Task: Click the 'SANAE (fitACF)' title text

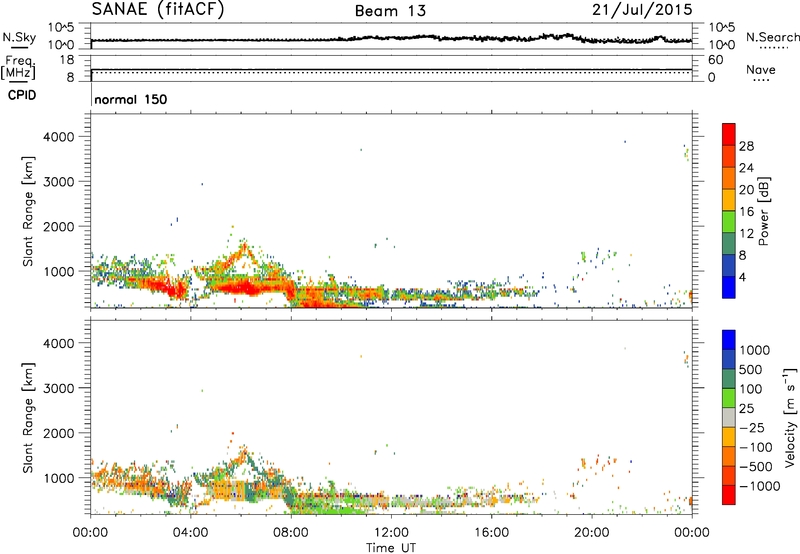Action: click(x=158, y=10)
